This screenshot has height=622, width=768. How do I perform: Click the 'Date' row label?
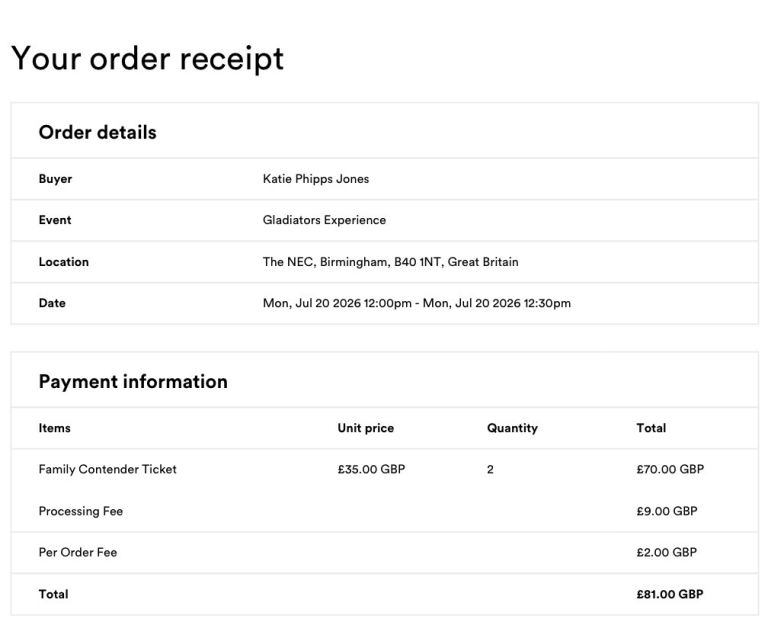coord(52,303)
